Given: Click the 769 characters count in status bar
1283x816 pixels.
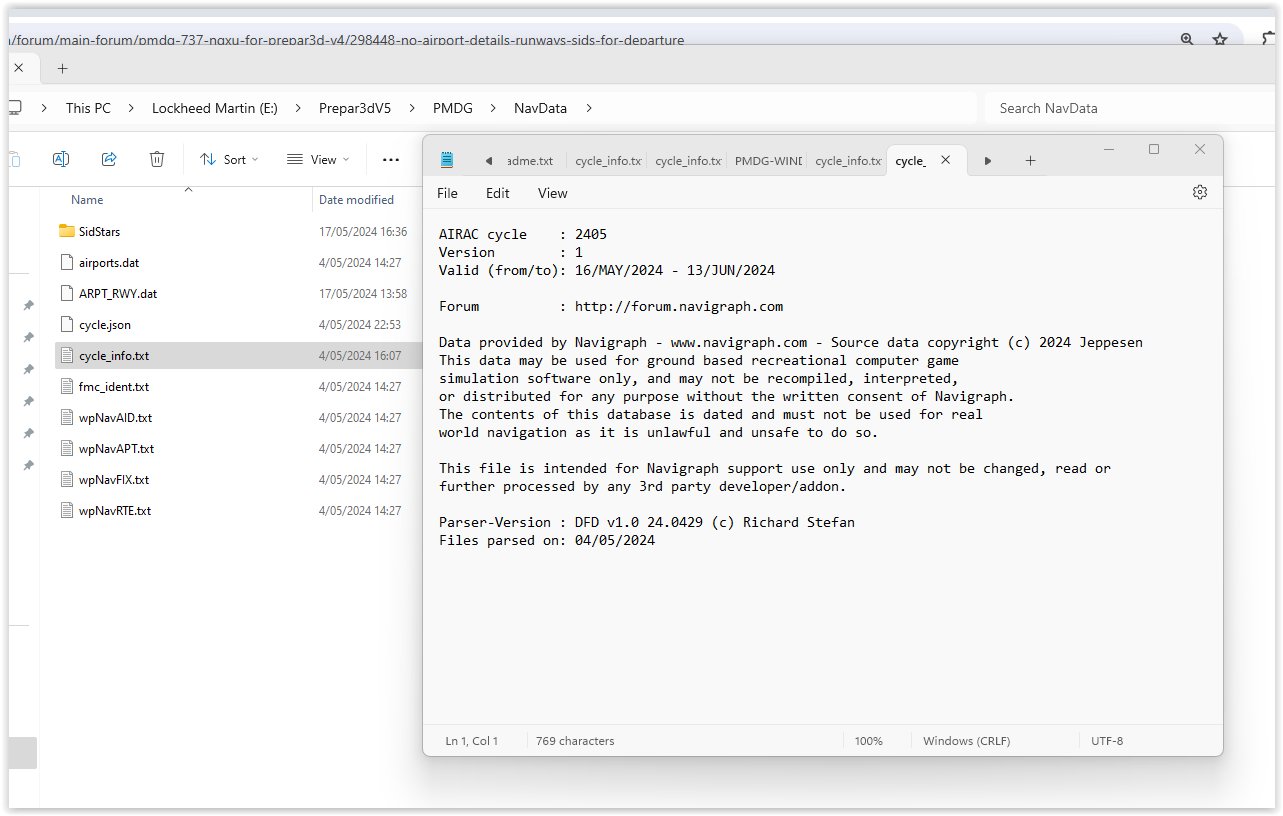Looking at the screenshot, I should pyautogui.click(x=575, y=741).
